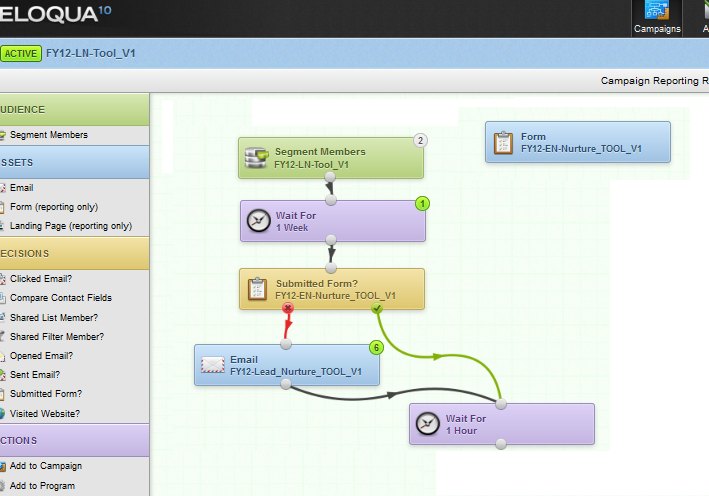Select the Add to Campaign action

pyautogui.click(x=46, y=466)
